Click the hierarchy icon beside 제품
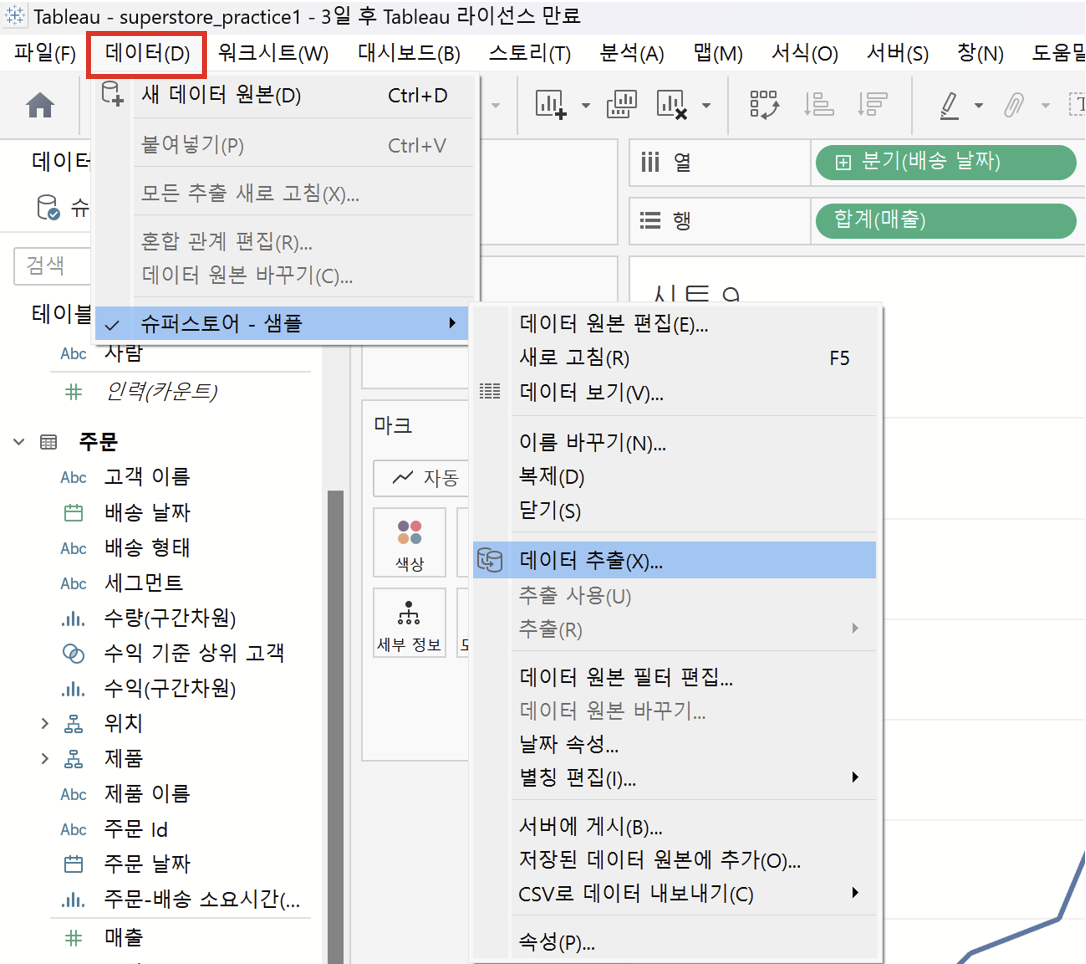This screenshot has width=1086, height=964. (73, 759)
